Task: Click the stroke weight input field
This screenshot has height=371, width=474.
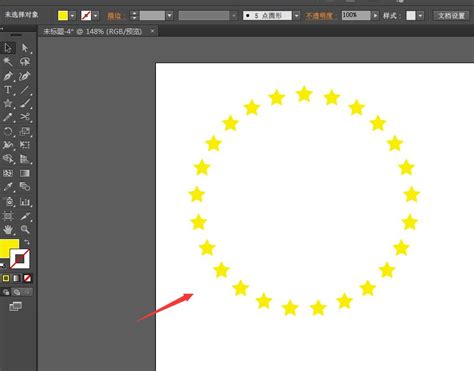Action: tap(152, 15)
